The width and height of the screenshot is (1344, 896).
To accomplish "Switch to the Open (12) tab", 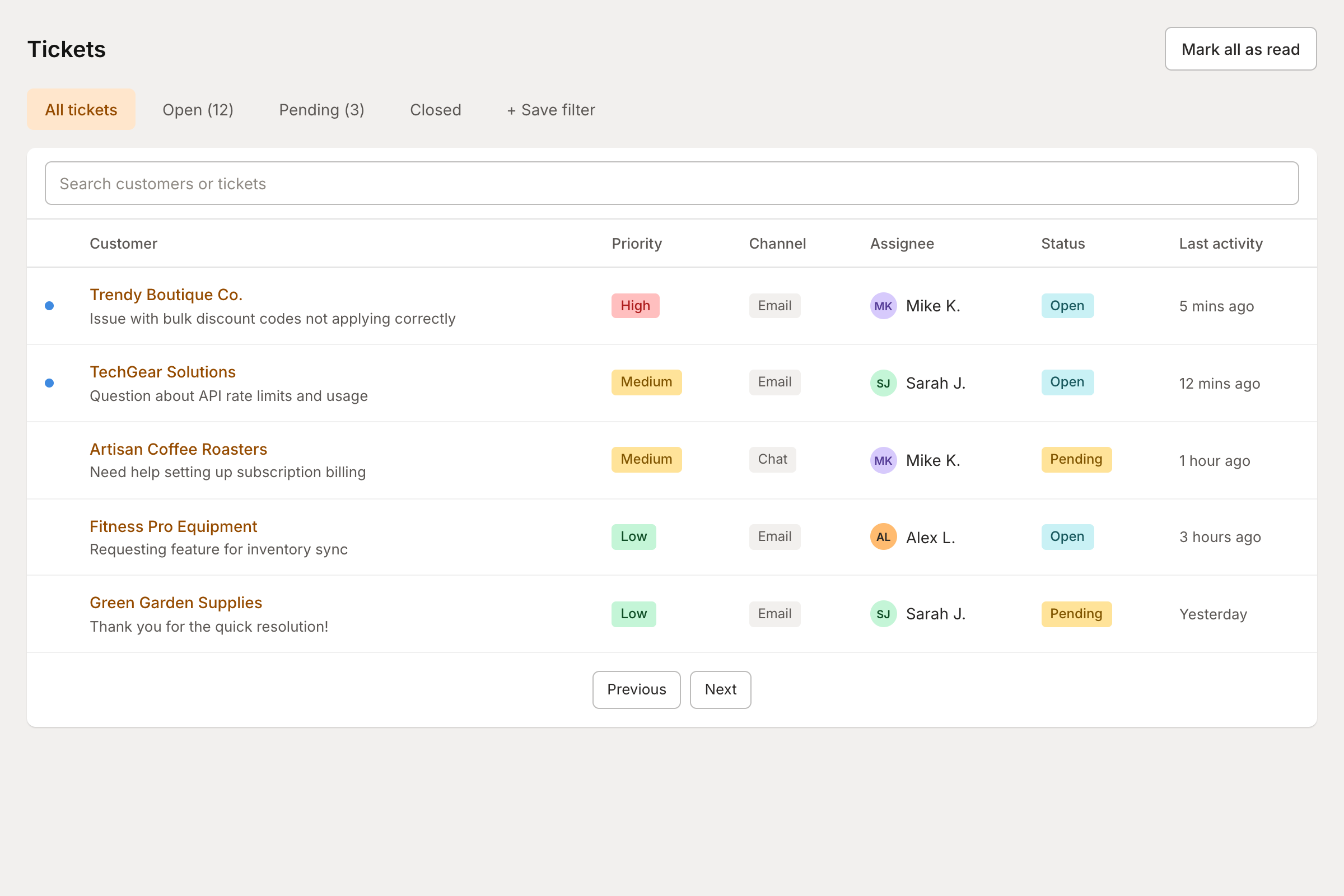I will click(x=198, y=110).
